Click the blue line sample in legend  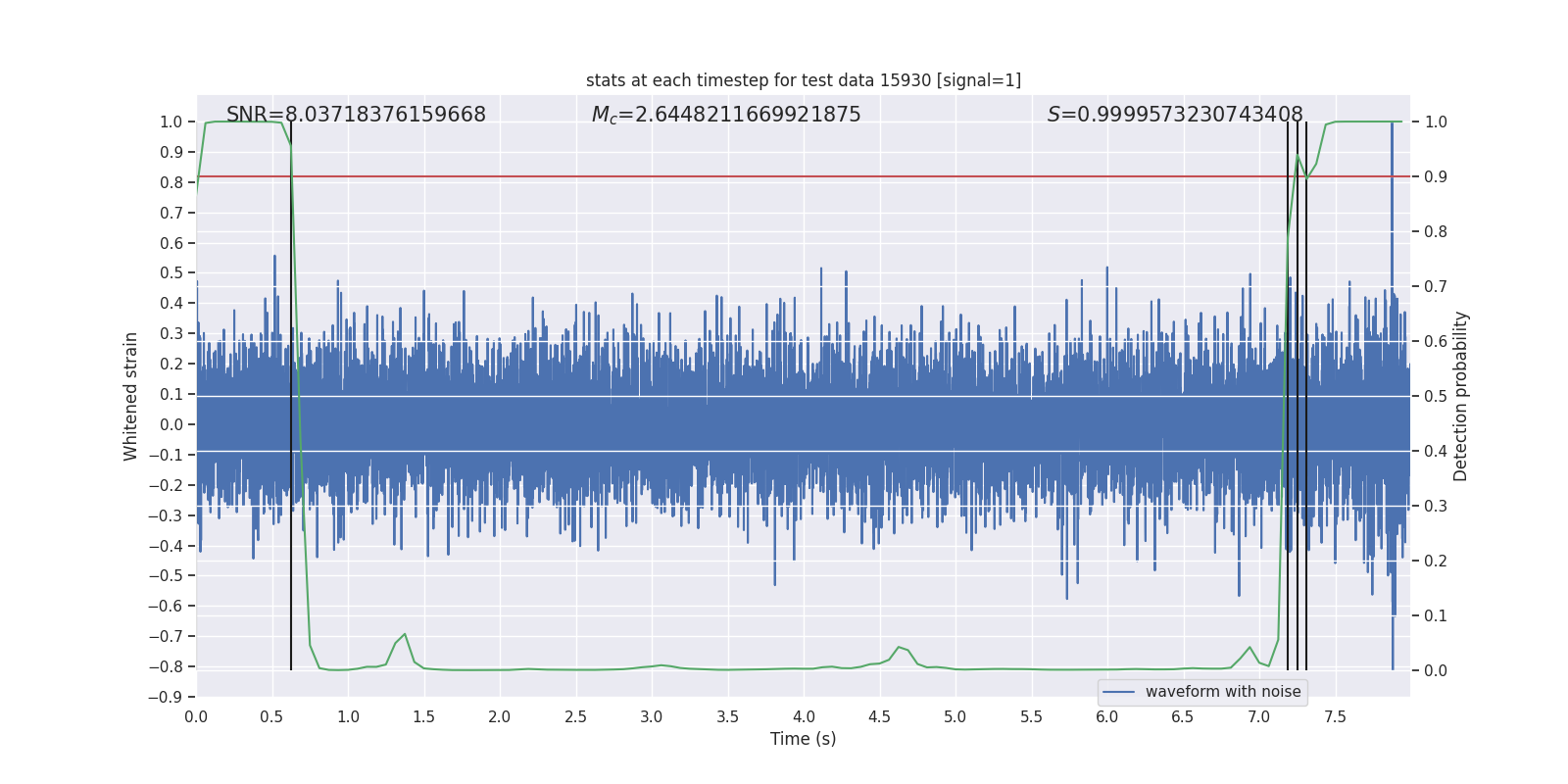click(x=1119, y=692)
